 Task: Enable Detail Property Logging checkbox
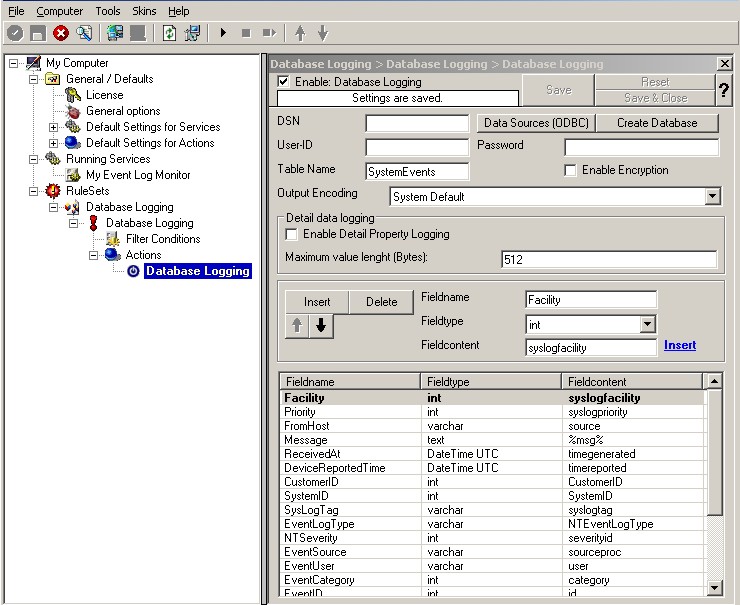[x=292, y=234]
